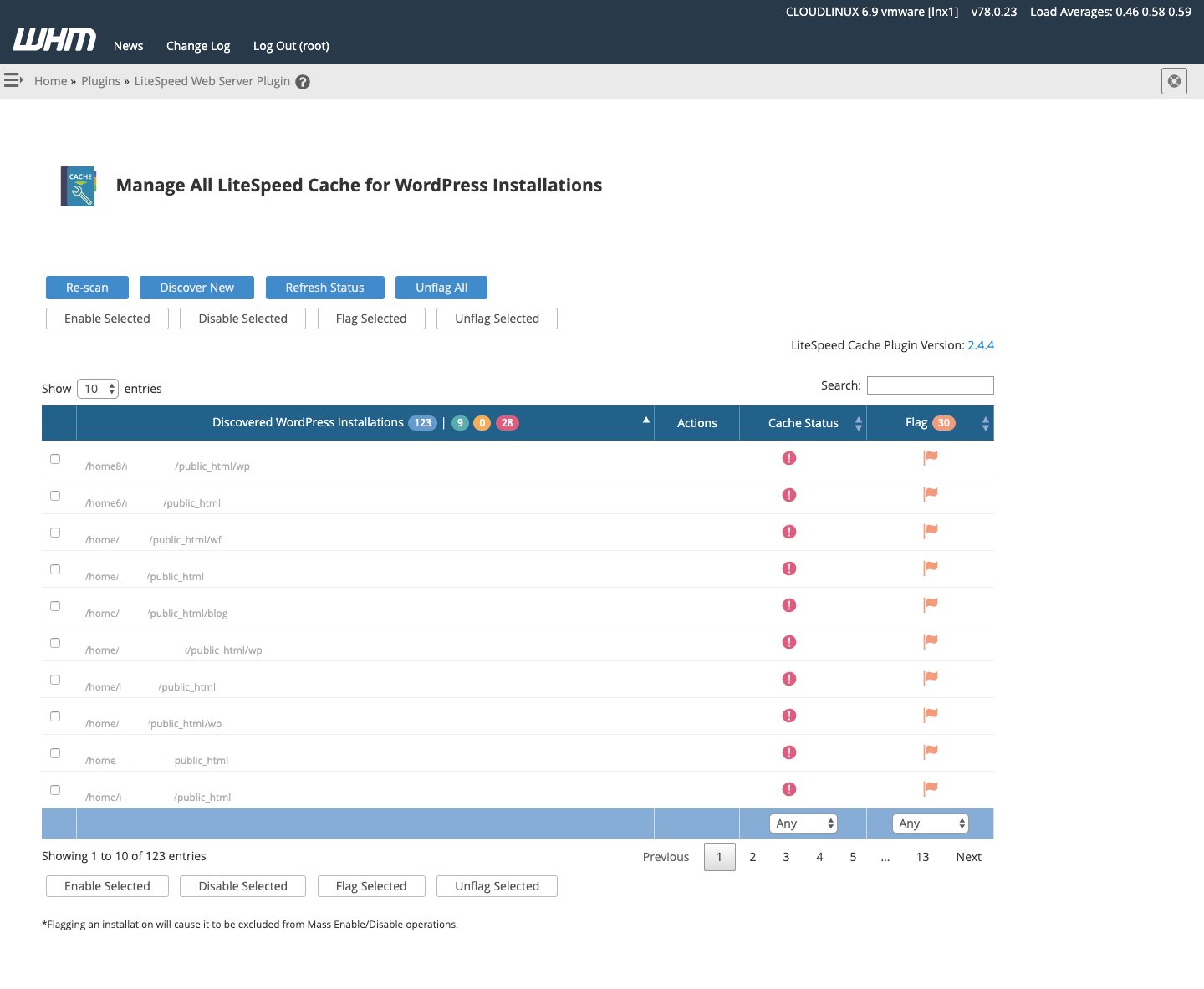The height and width of the screenshot is (989, 1204).
Task: Click the warning status icon in public_html/wf row
Action: [789, 532]
